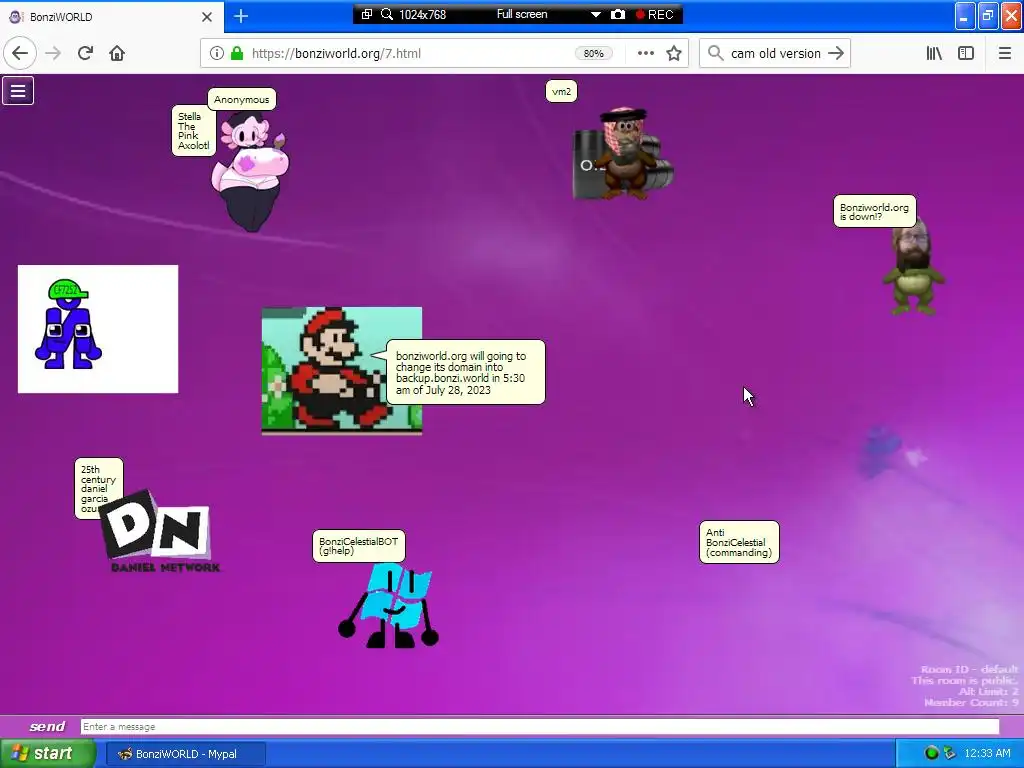Select the BonziWORLD browser tab
1024x768 pixels.
[x=111, y=17]
